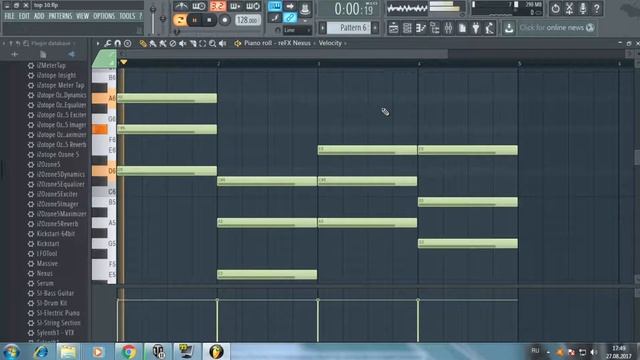This screenshot has height=360, width=640.
Task: Click the master pitch slider knob
Action: click(x=163, y=18)
